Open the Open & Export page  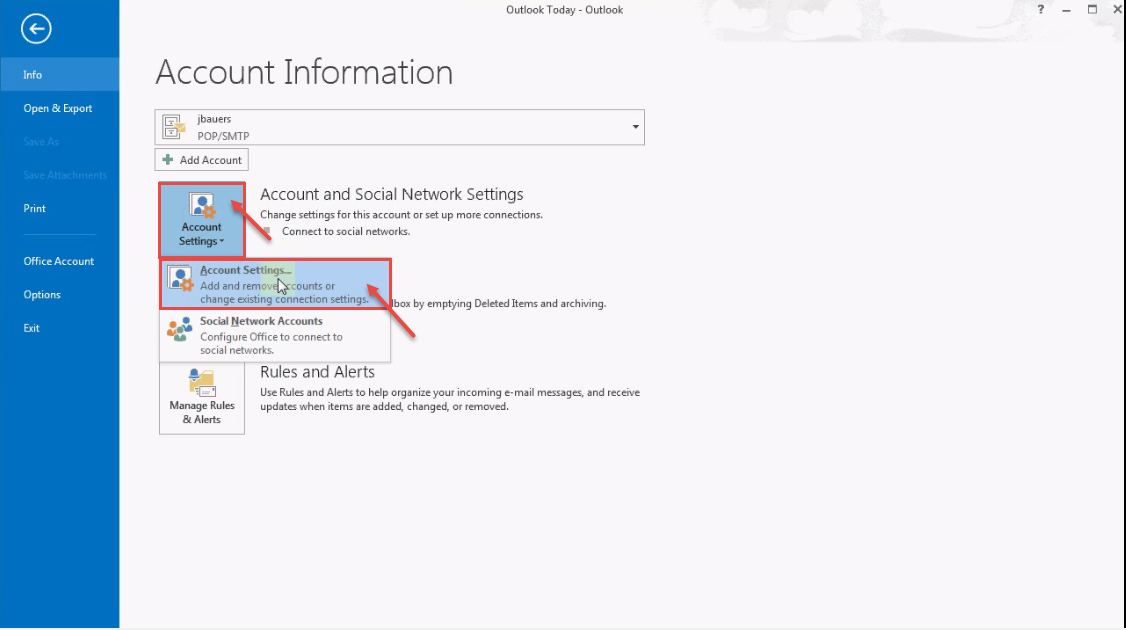pos(60,108)
